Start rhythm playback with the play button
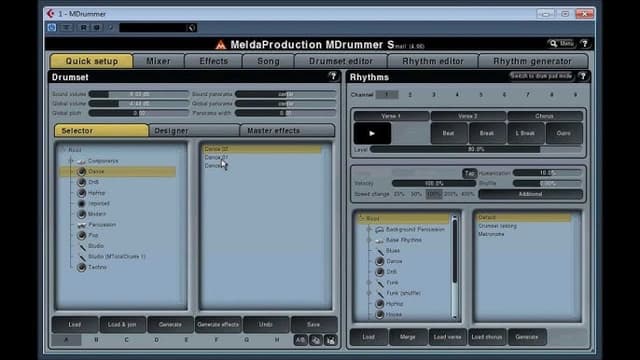The width and height of the screenshot is (640, 360). (372, 133)
